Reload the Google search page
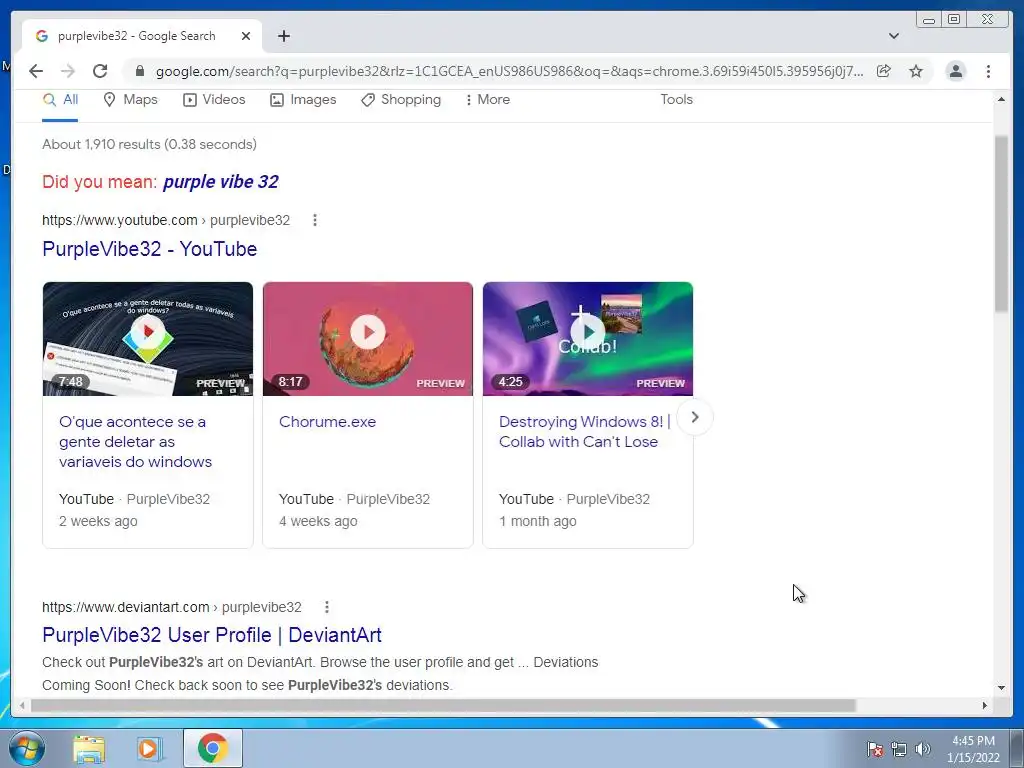 coord(100,71)
